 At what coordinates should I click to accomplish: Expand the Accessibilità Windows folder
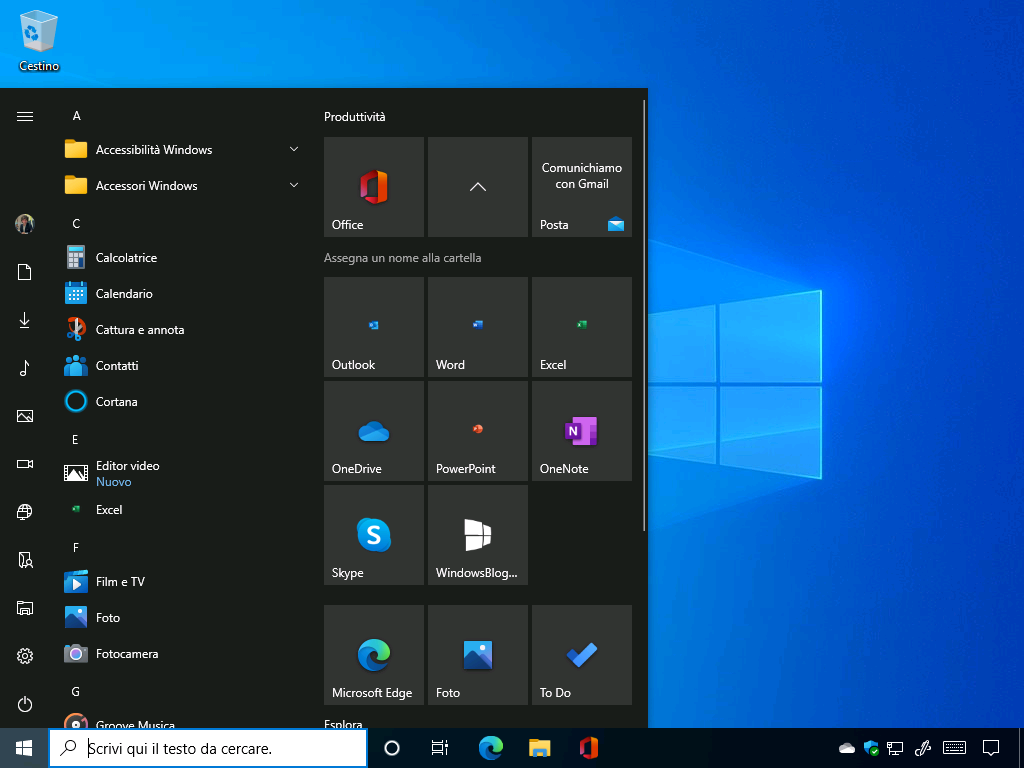coord(182,150)
